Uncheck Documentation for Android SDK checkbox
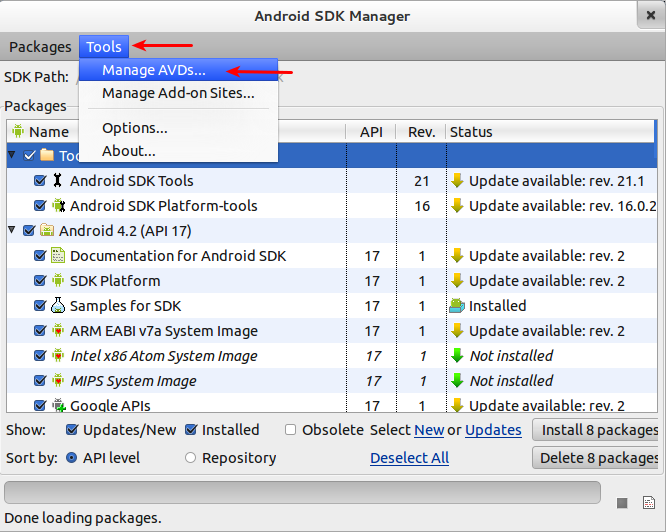 [x=40, y=256]
